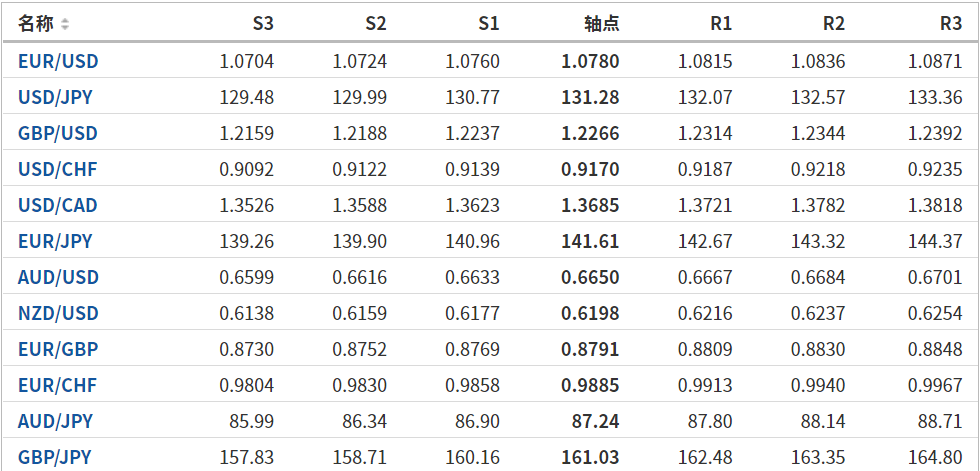Open the GBP/JPY currency pair link
This screenshot has width=980, height=471.
click(x=55, y=457)
